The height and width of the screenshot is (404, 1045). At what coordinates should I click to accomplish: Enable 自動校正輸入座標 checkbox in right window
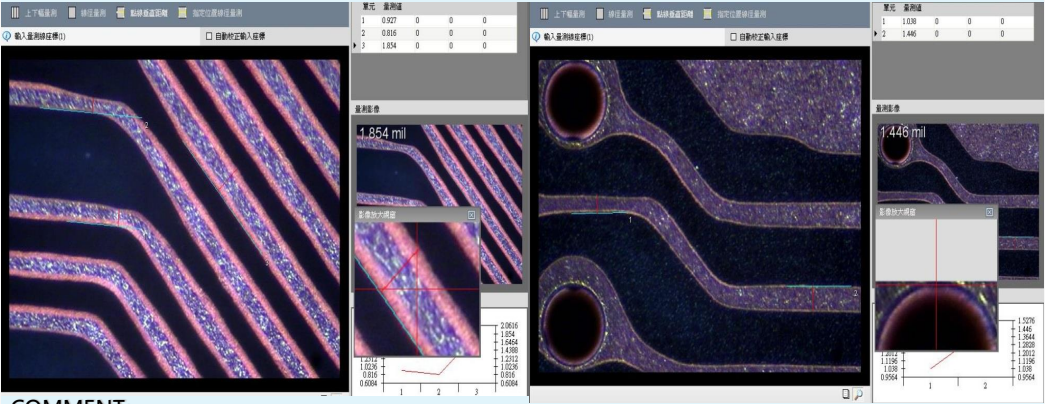tap(734, 37)
